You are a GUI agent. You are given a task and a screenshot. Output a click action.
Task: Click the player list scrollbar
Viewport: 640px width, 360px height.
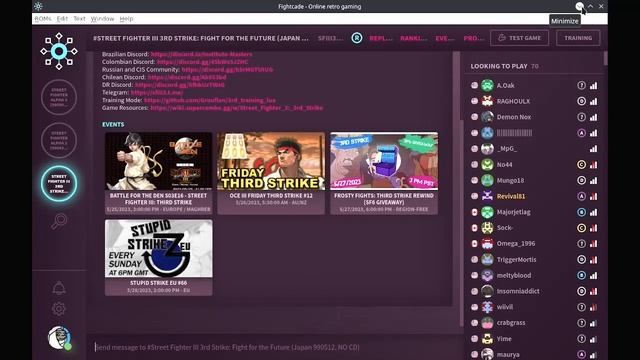click(x=605, y=59)
